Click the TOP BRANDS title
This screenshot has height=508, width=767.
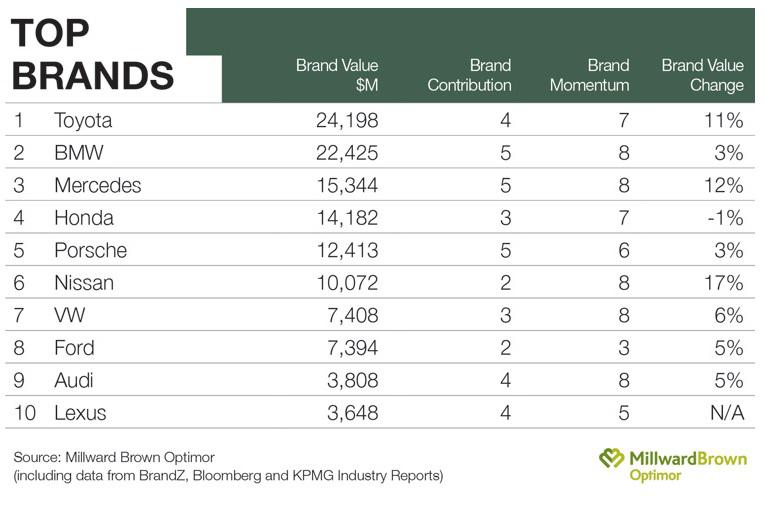tap(92, 54)
